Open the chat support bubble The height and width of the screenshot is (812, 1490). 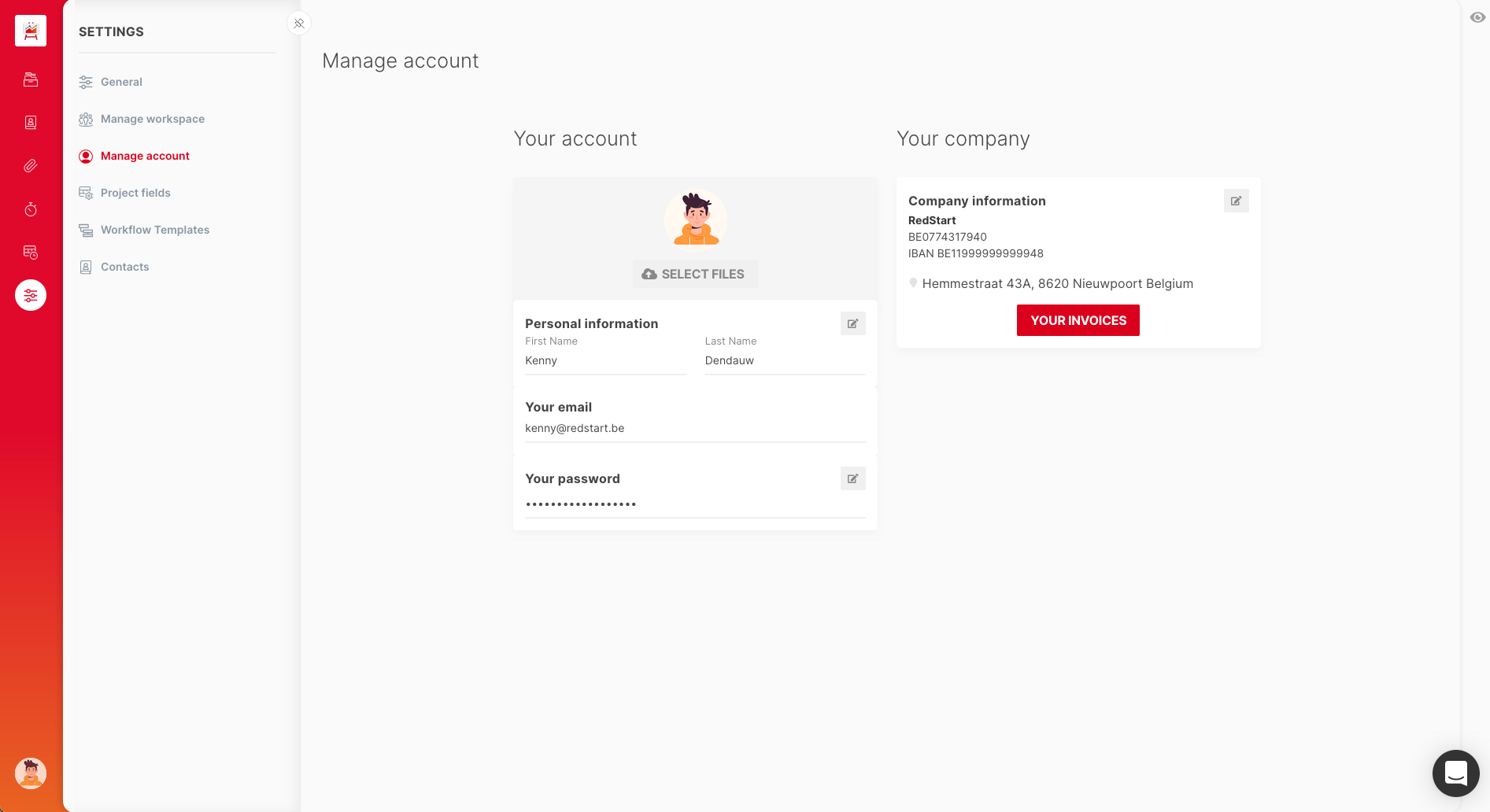click(1455, 773)
